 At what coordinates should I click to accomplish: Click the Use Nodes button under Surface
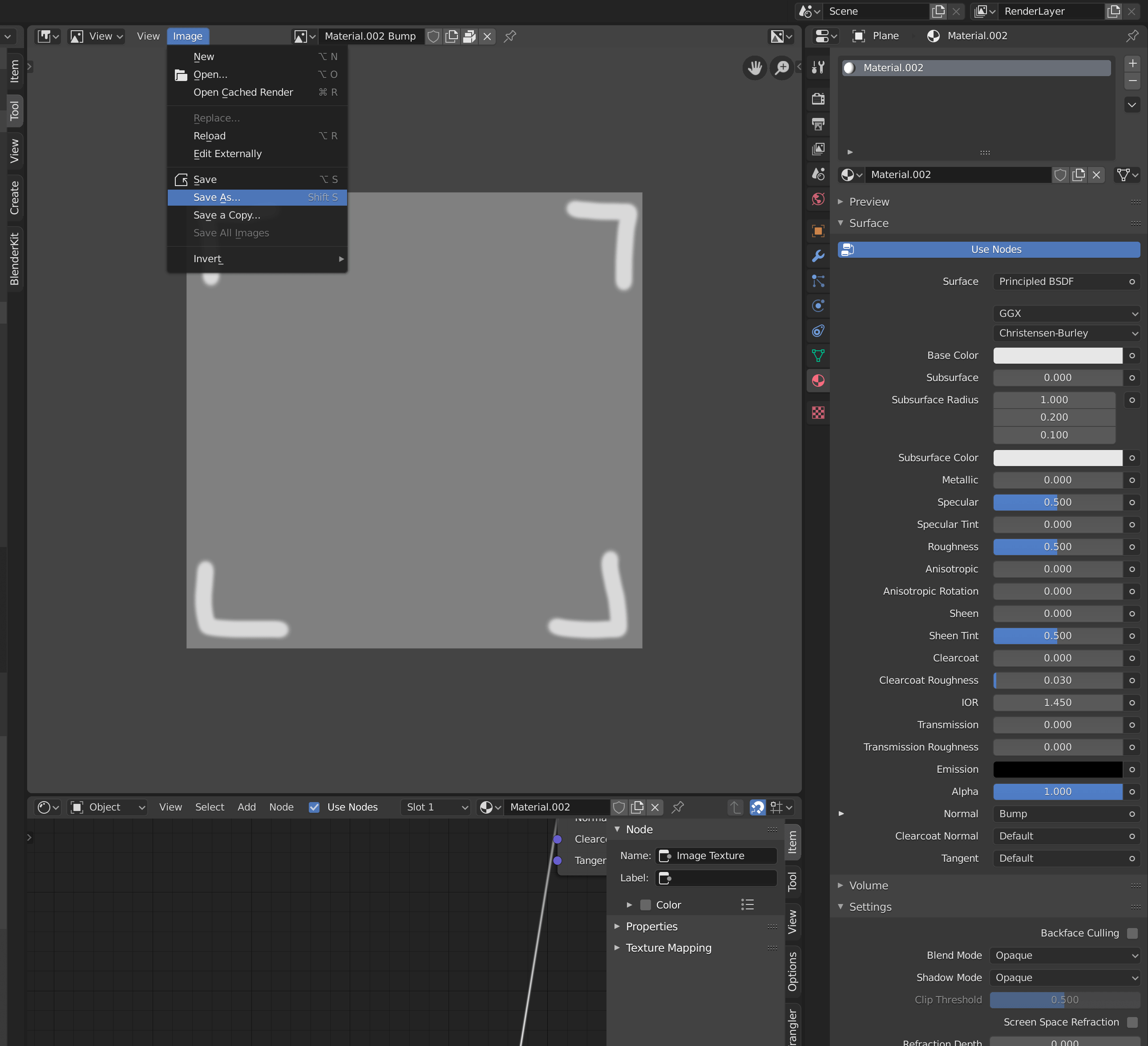[988, 249]
